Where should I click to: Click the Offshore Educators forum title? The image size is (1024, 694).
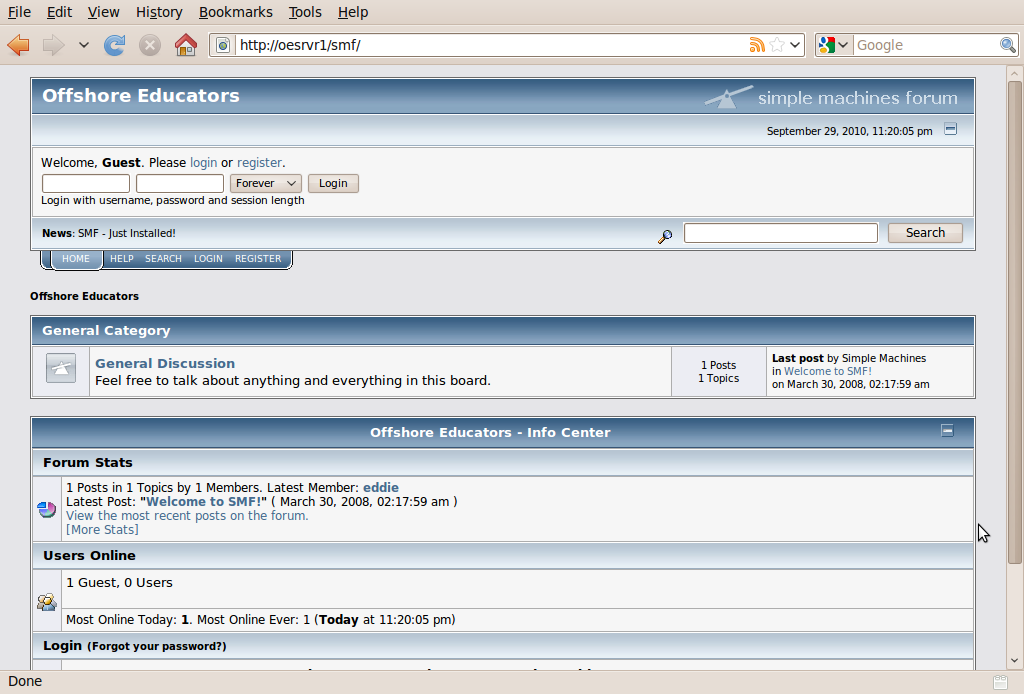141,95
